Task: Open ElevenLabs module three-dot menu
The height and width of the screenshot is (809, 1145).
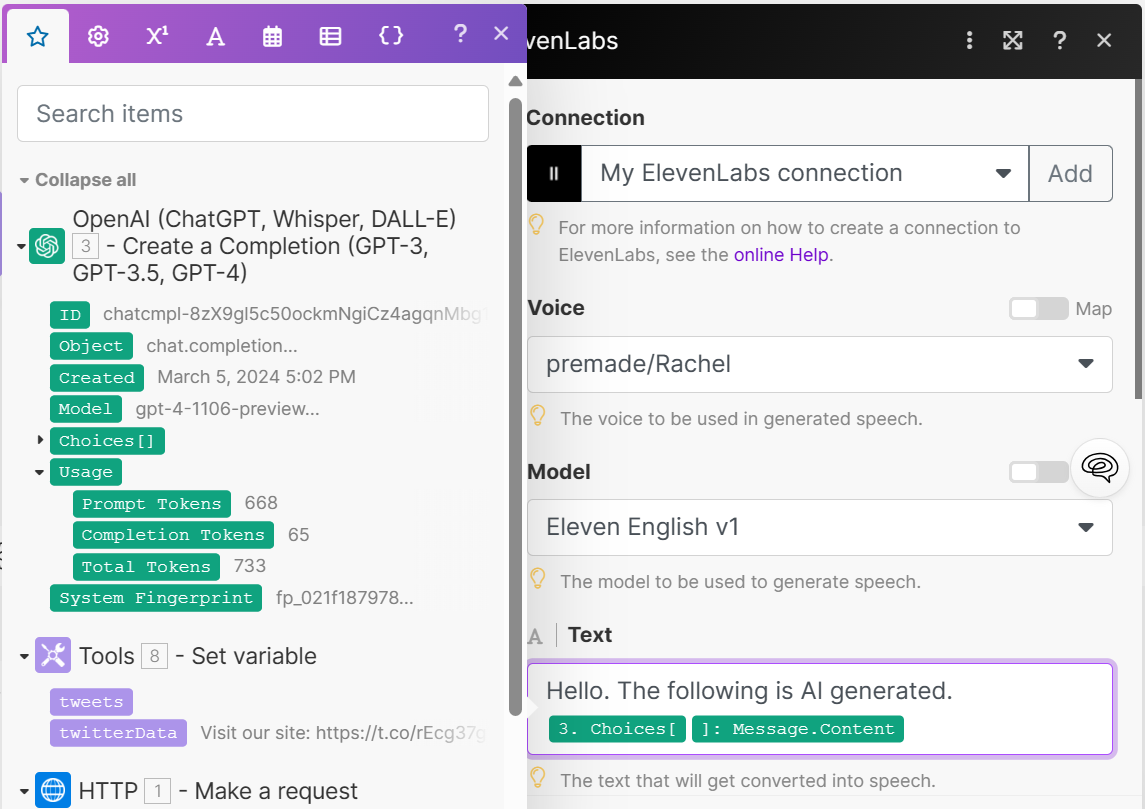Action: (969, 40)
